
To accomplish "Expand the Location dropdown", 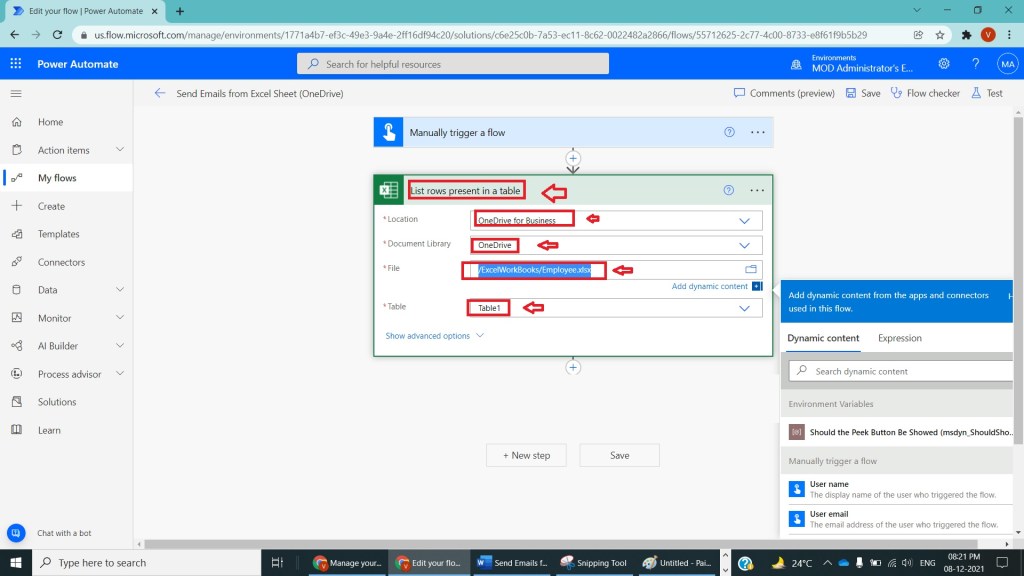I will point(744,220).
